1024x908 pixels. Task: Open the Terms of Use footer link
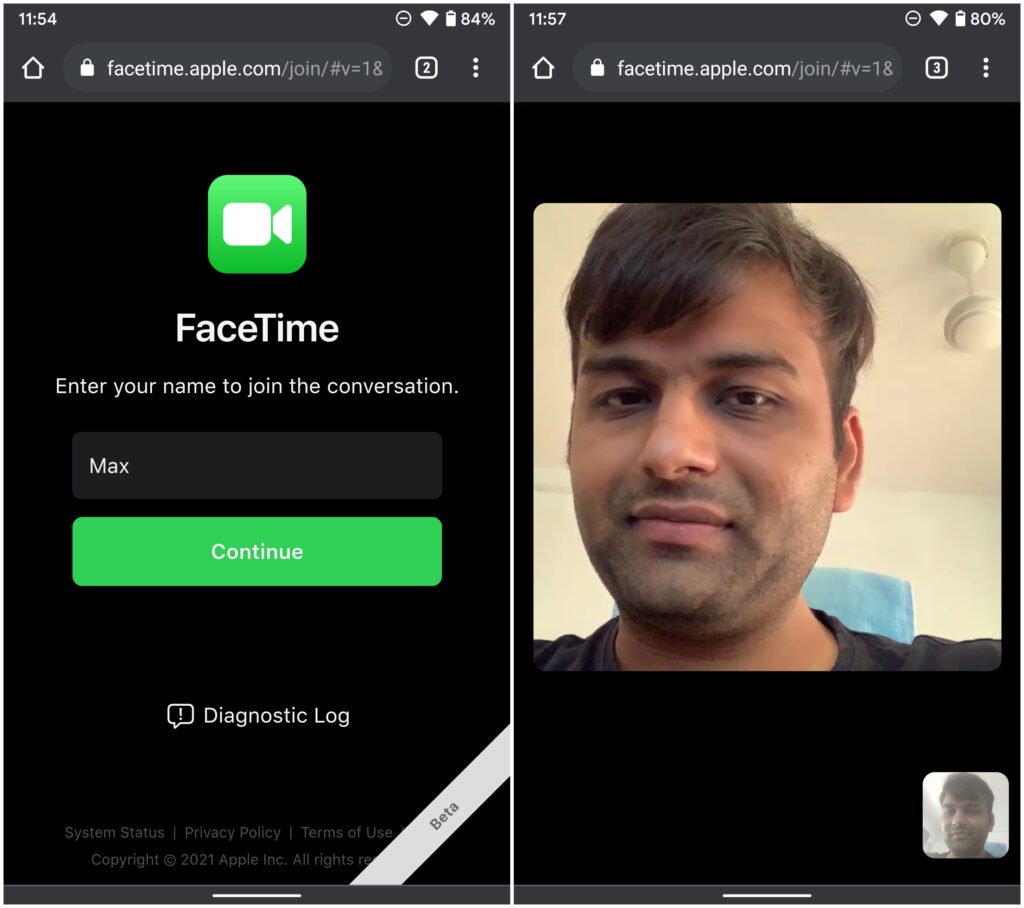click(x=346, y=833)
